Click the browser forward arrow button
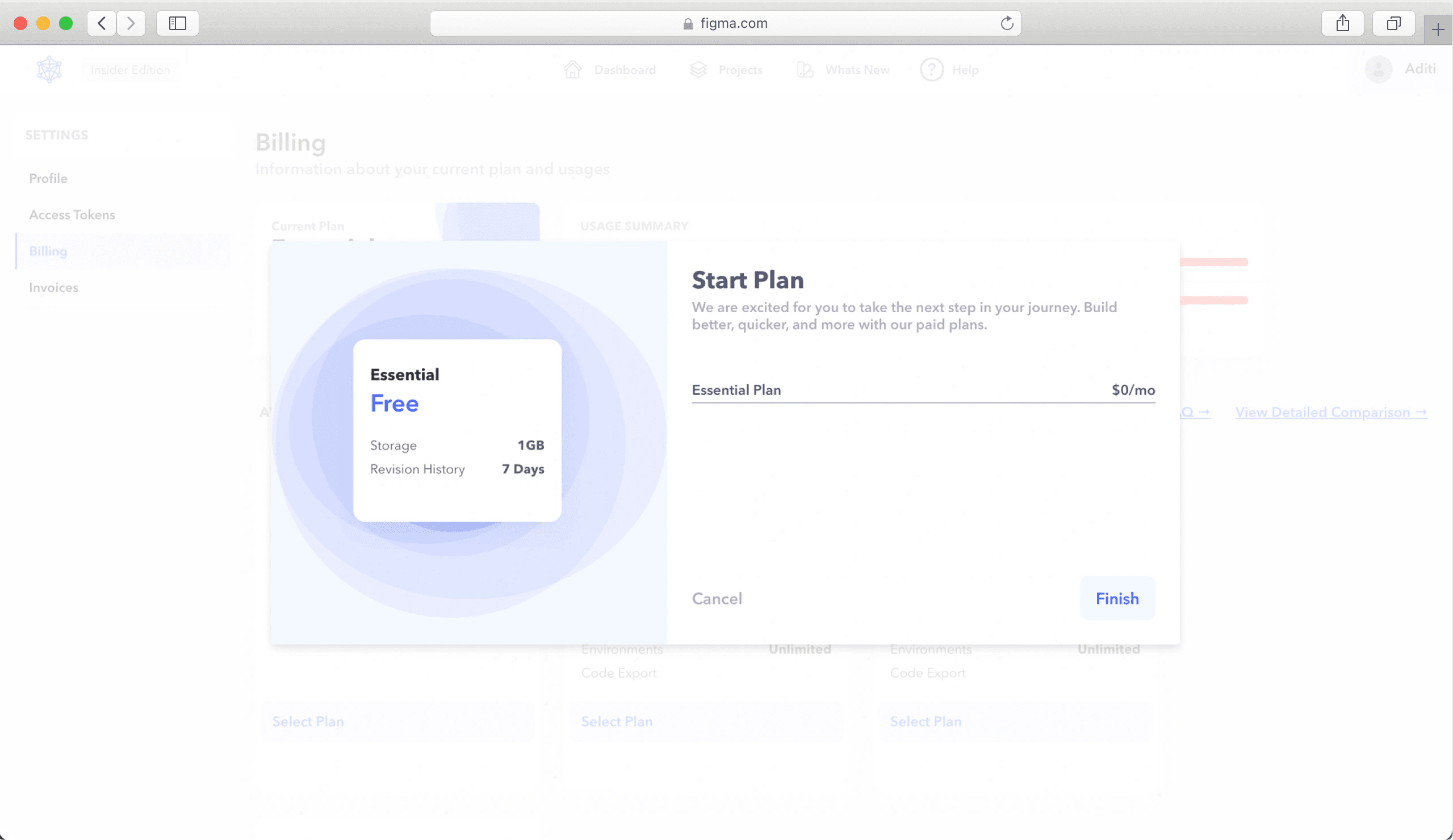Screen dimensions: 1453x840 pos(131,23)
